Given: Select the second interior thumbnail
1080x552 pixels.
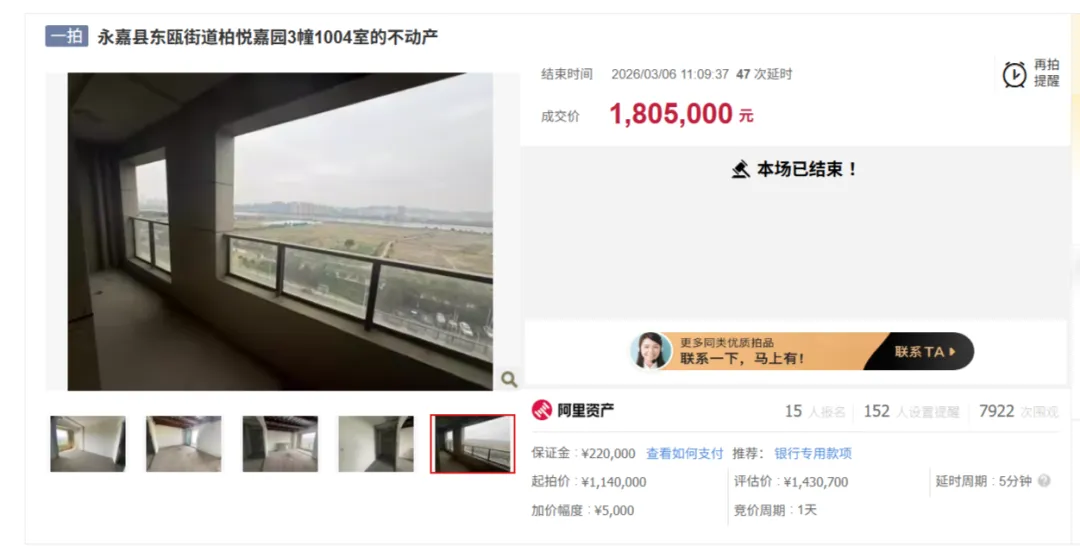Looking at the screenshot, I should [x=184, y=444].
